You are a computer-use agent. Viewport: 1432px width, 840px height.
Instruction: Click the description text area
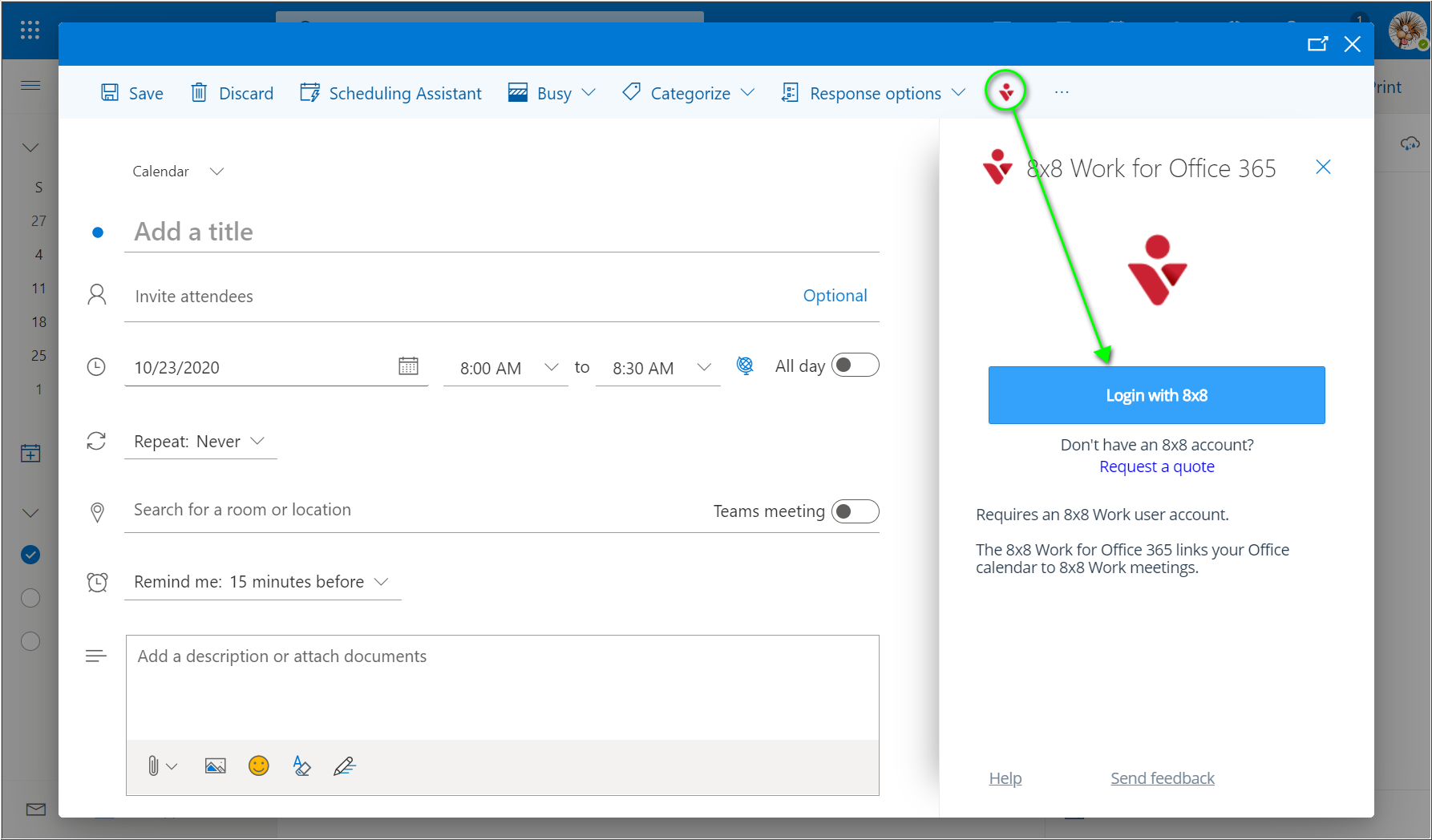pyautogui.click(x=502, y=688)
